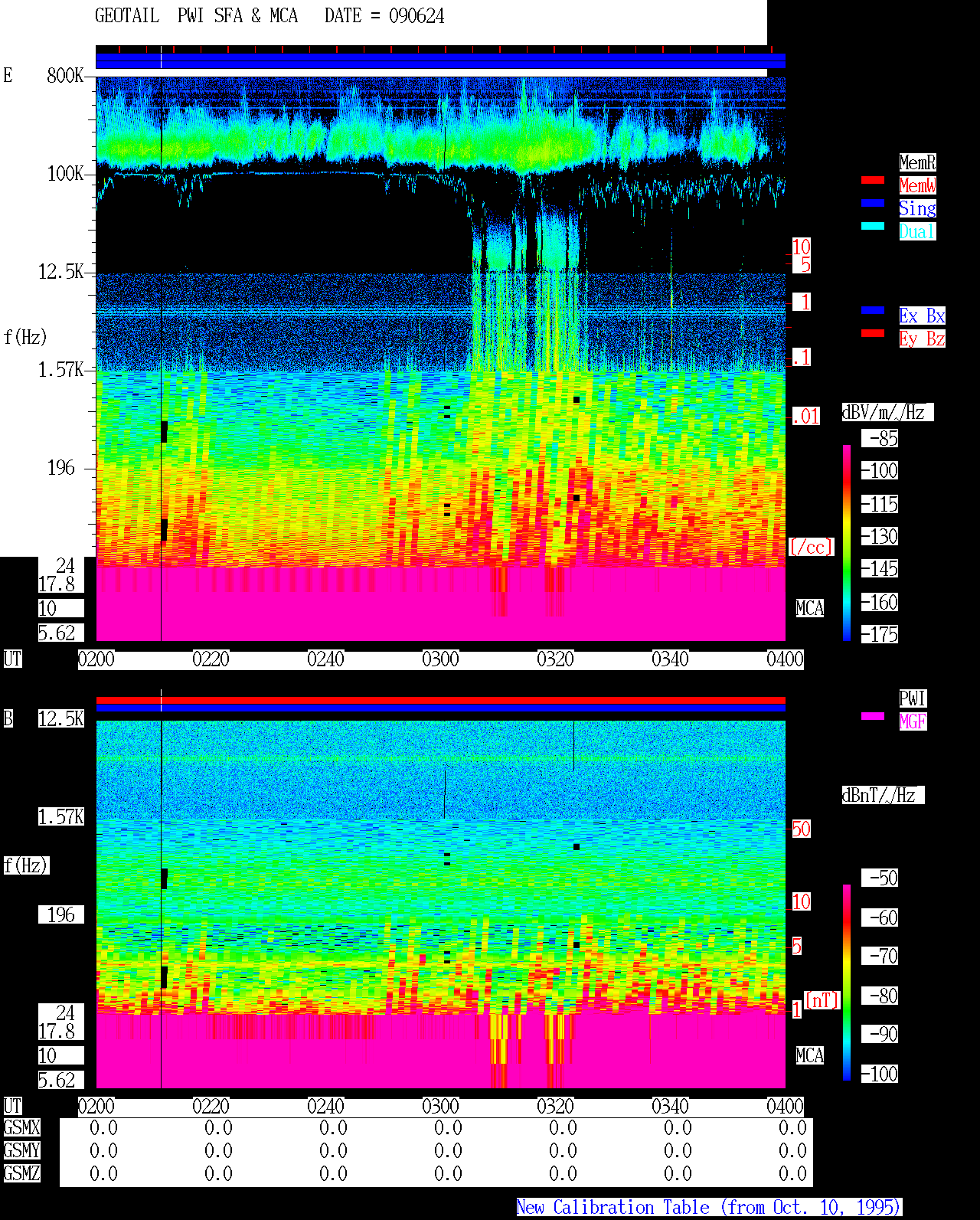Click the blue Ex Bx legend swatch

(873, 311)
